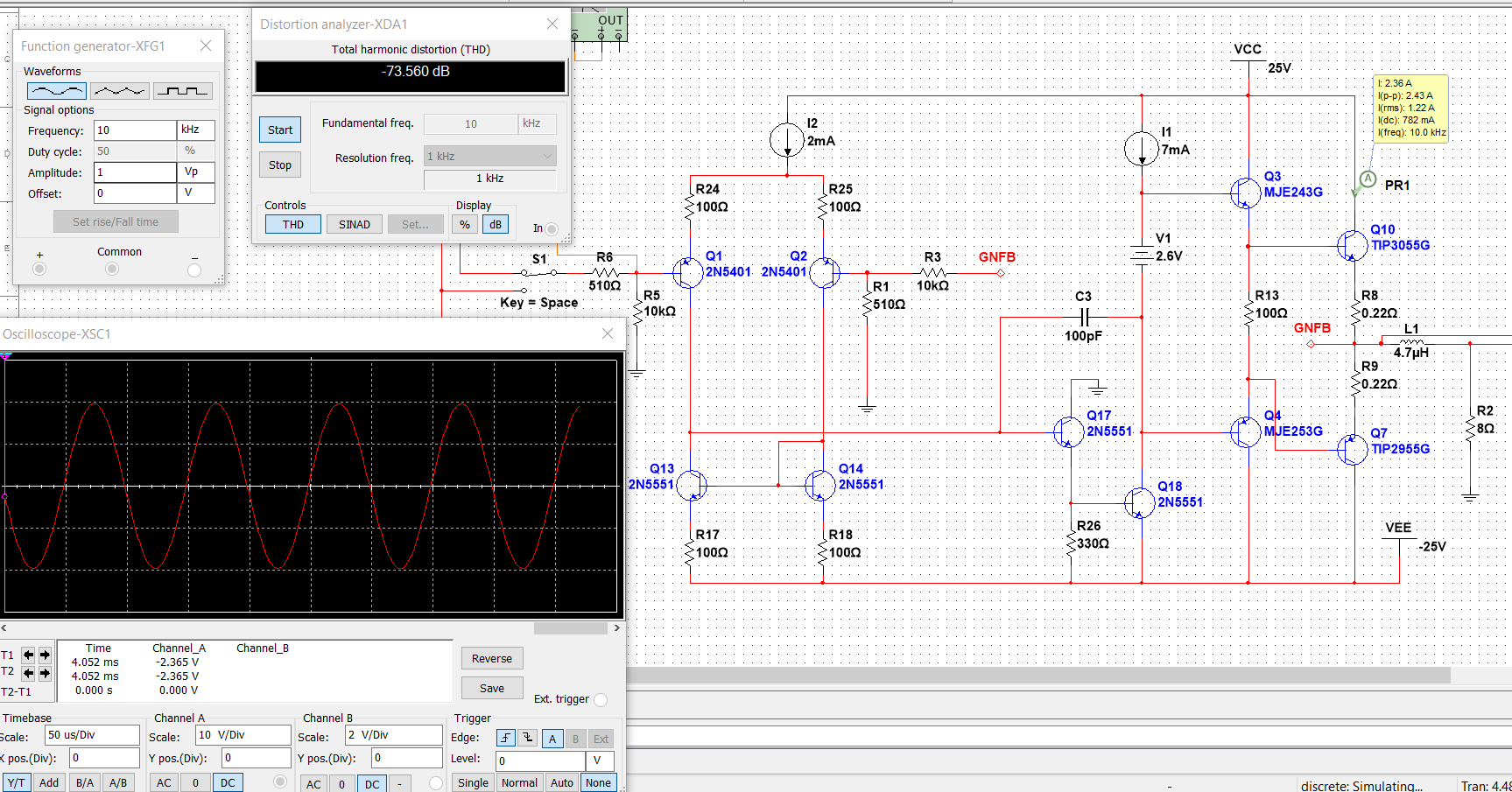The width and height of the screenshot is (1512, 792).
Task: Switch analyzer to SINAD mode
Action: click(x=355, y=224)
